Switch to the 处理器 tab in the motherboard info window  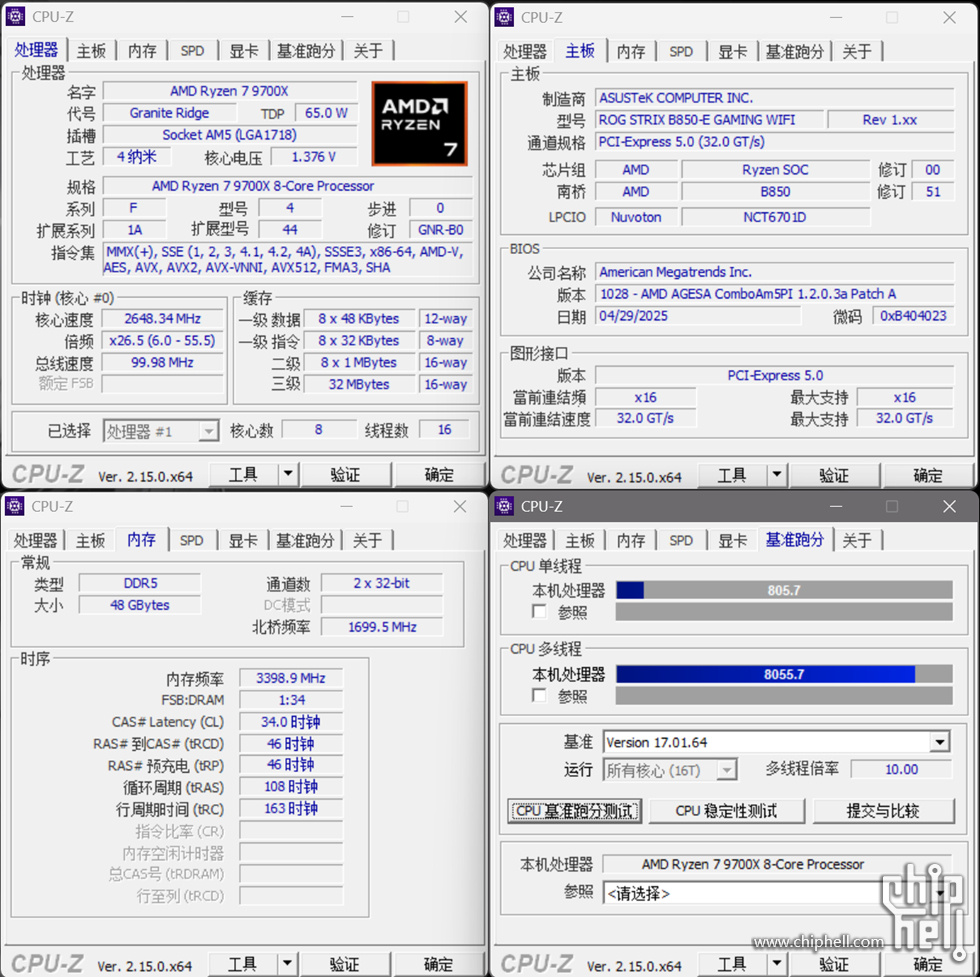tap(524, 51)
